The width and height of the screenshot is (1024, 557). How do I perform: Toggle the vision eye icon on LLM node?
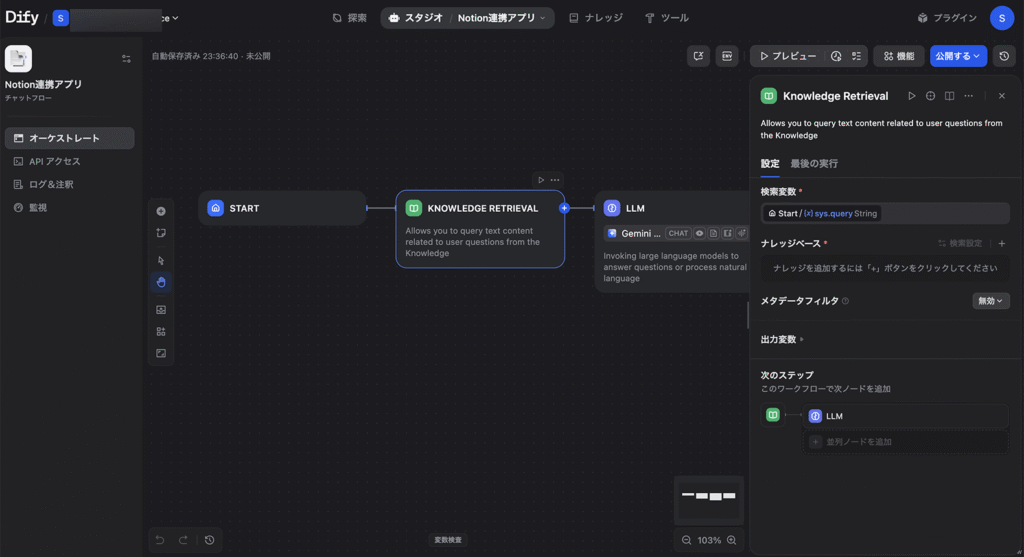tap(700, 233)
